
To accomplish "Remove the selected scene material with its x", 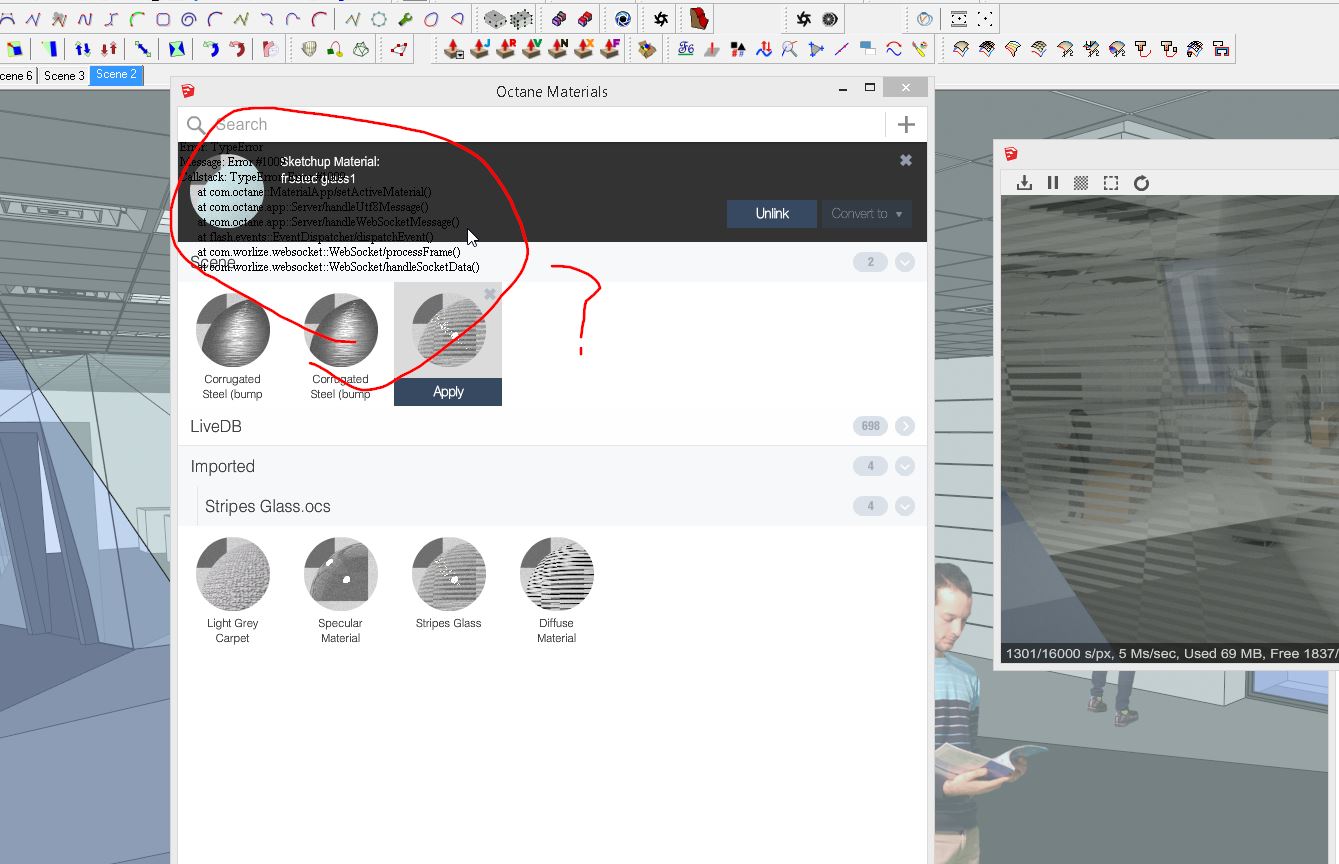I will point(490,294).
